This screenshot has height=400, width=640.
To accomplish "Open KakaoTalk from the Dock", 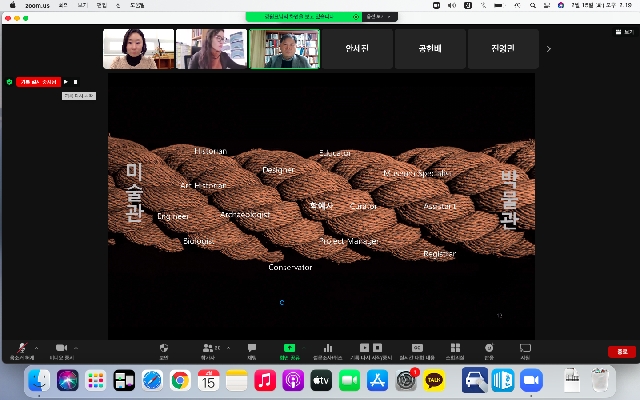I will pyautogui.click(x=435, y=380).
